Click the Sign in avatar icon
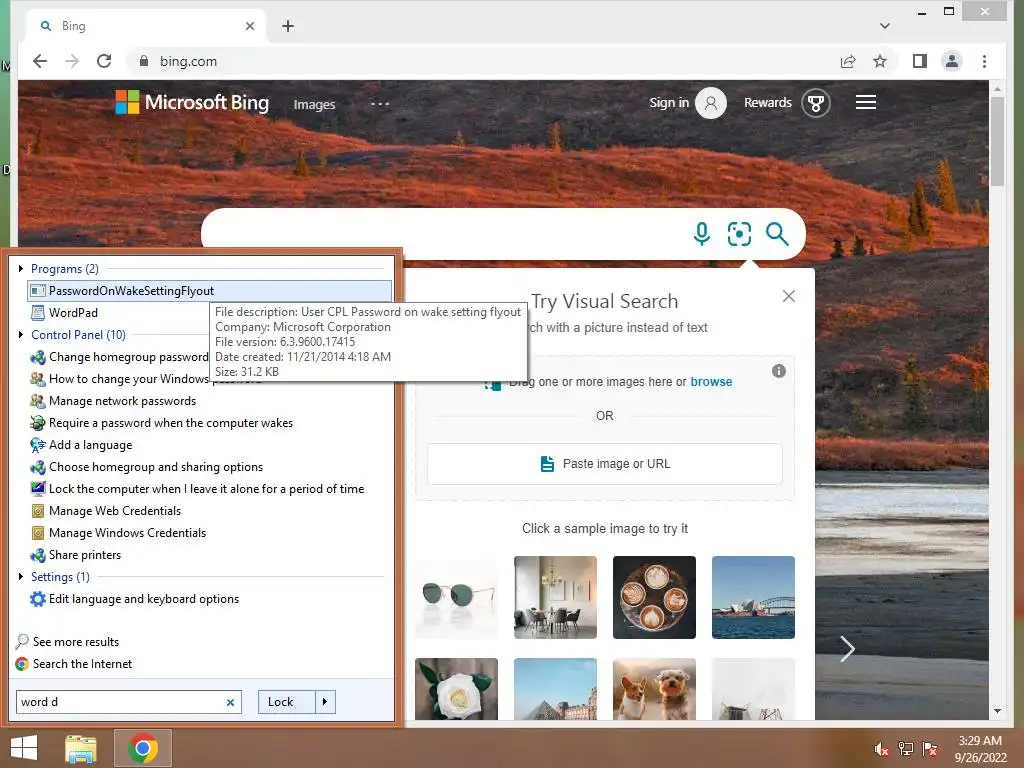The image size is (1024, 768). [x=711, y=103]
